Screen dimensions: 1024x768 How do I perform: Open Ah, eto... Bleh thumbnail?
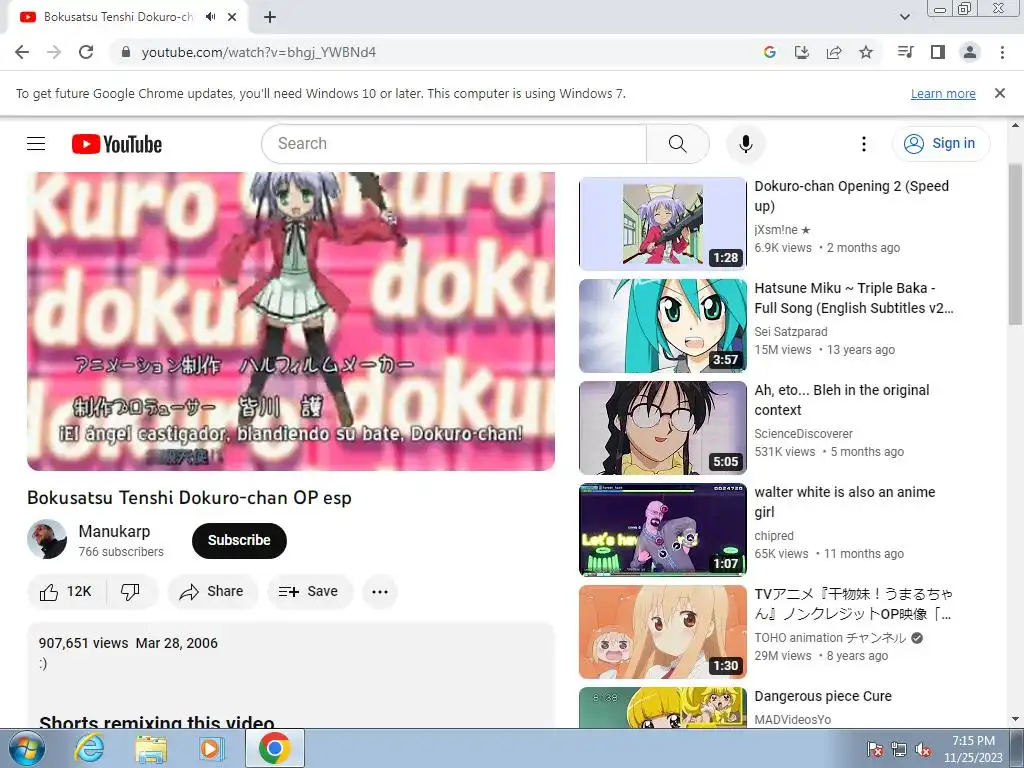pyautogui.click(x=662, y=428)
